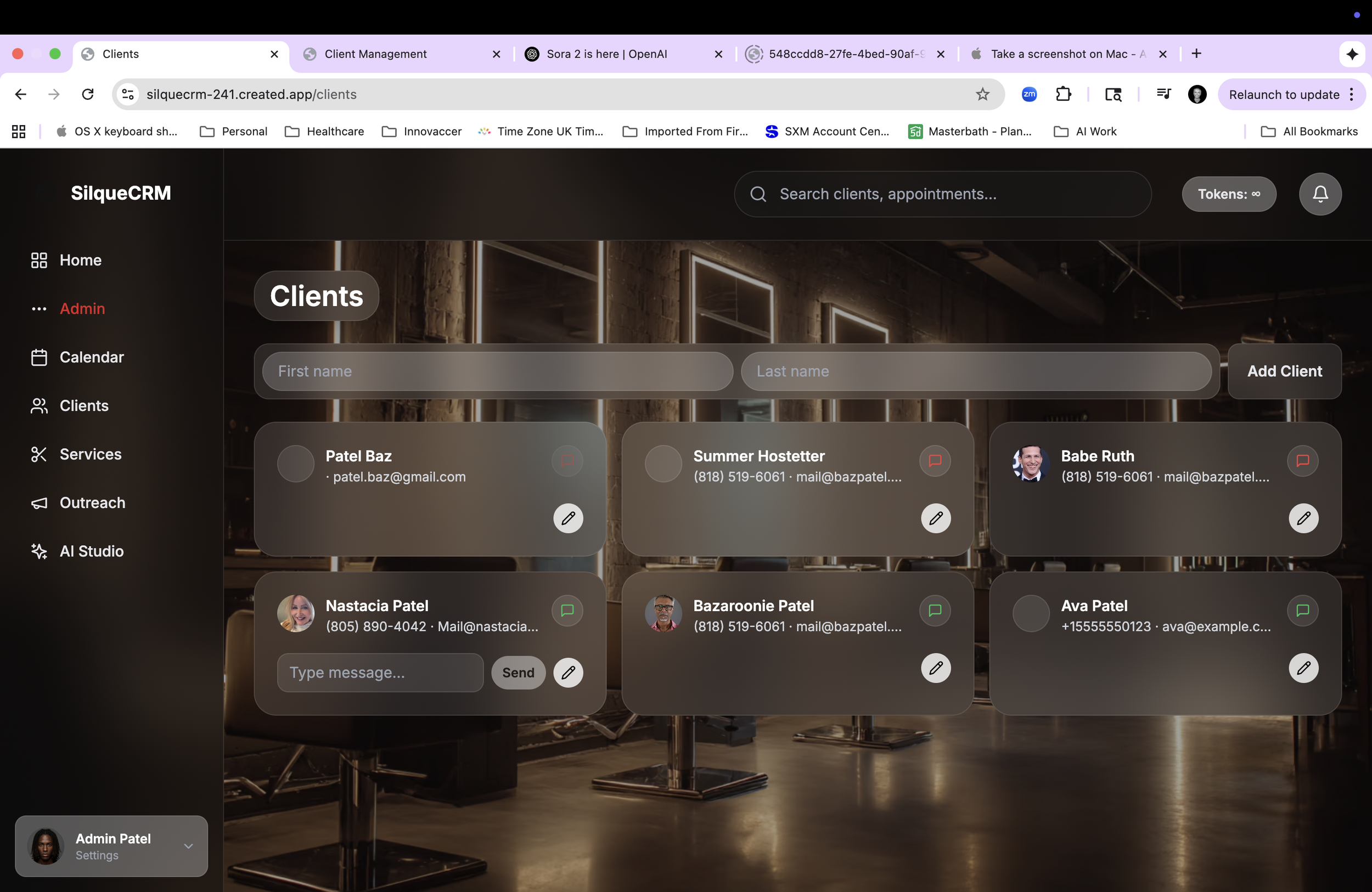Click Babe Ruth's profile photo
The image size is (1372, 892).
click(1030, 464)
